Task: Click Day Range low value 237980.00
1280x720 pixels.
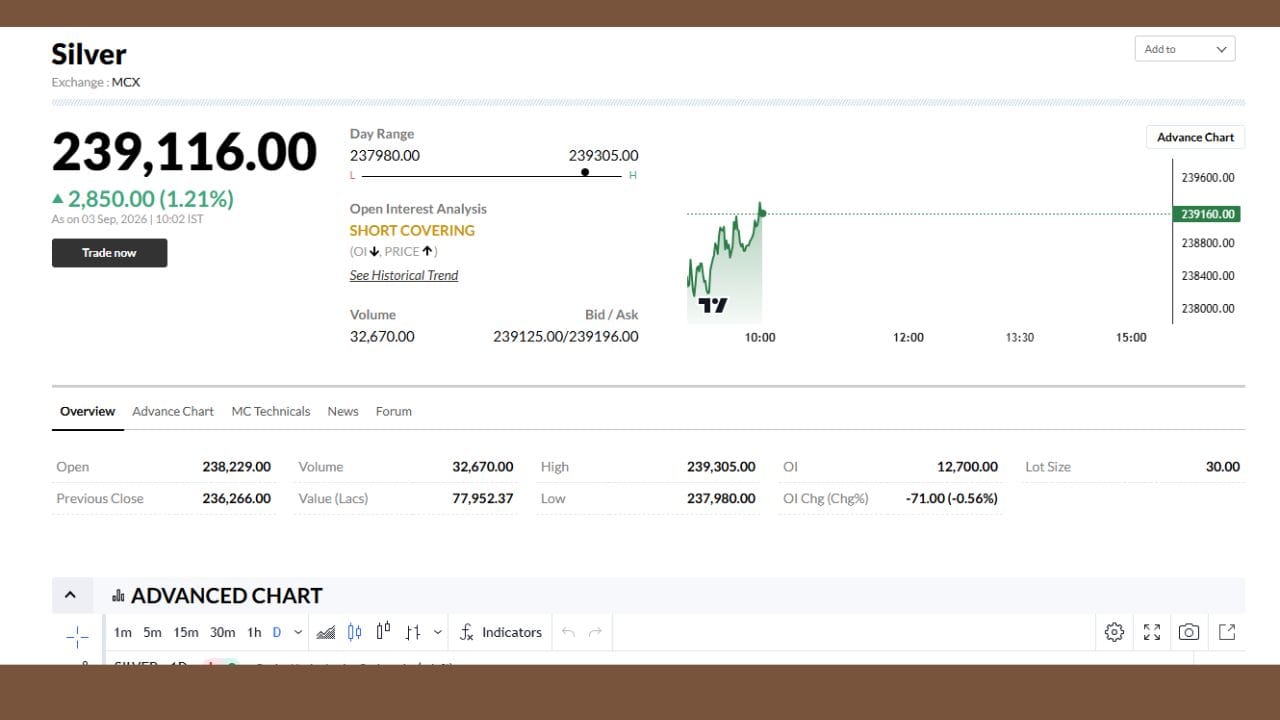Action: click(385, 155)
